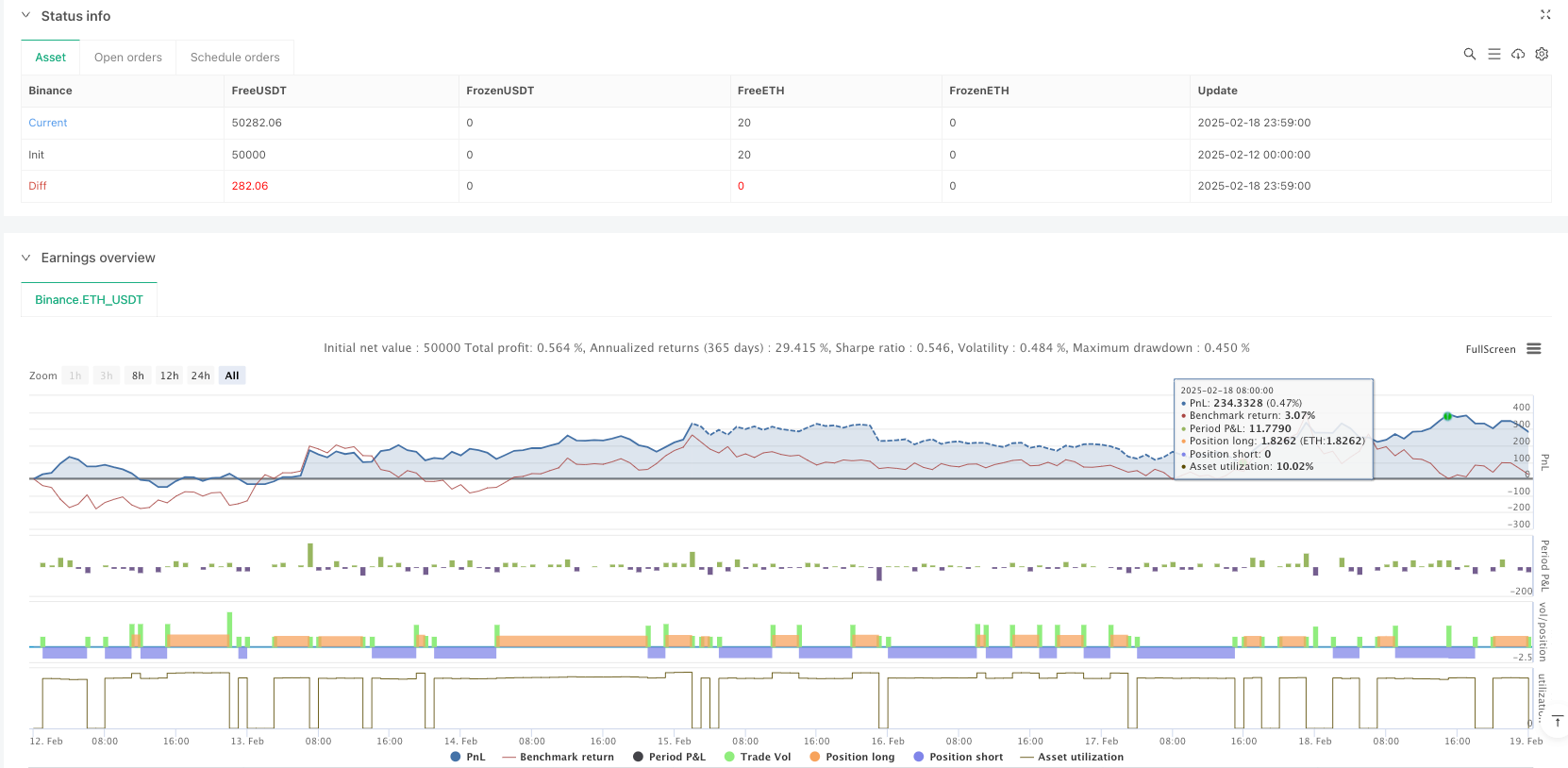Click the cloud download icon
Viewport: 1568px width, 768px height.
click(1517, 55)
